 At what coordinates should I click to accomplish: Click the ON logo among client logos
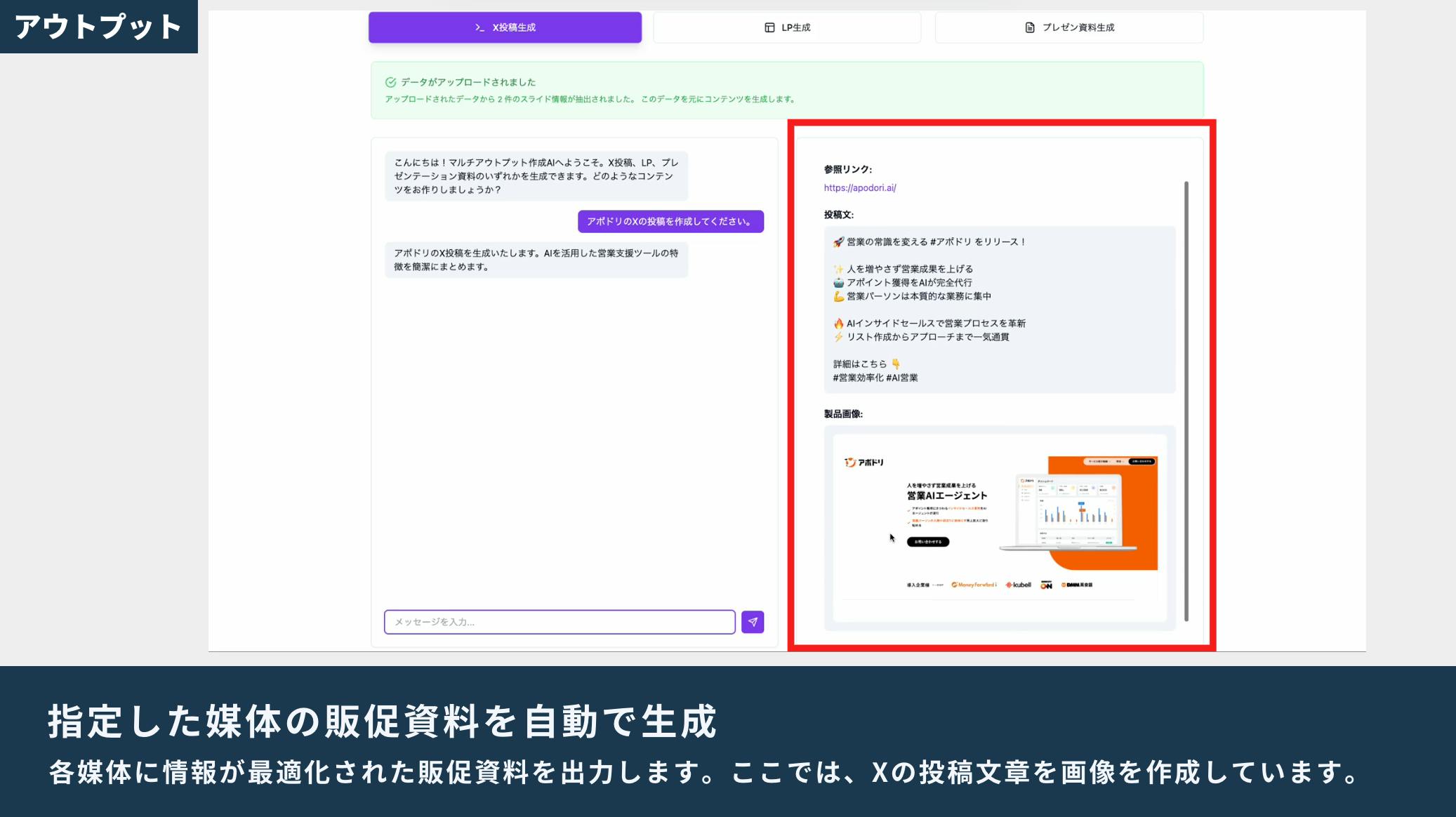1046,585
